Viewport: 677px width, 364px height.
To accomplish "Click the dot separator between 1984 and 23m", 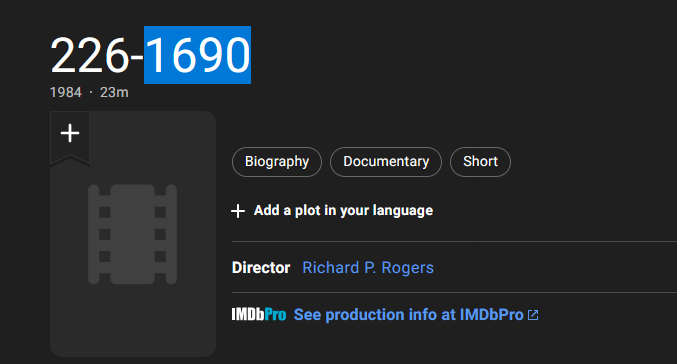I will [91, 92].
